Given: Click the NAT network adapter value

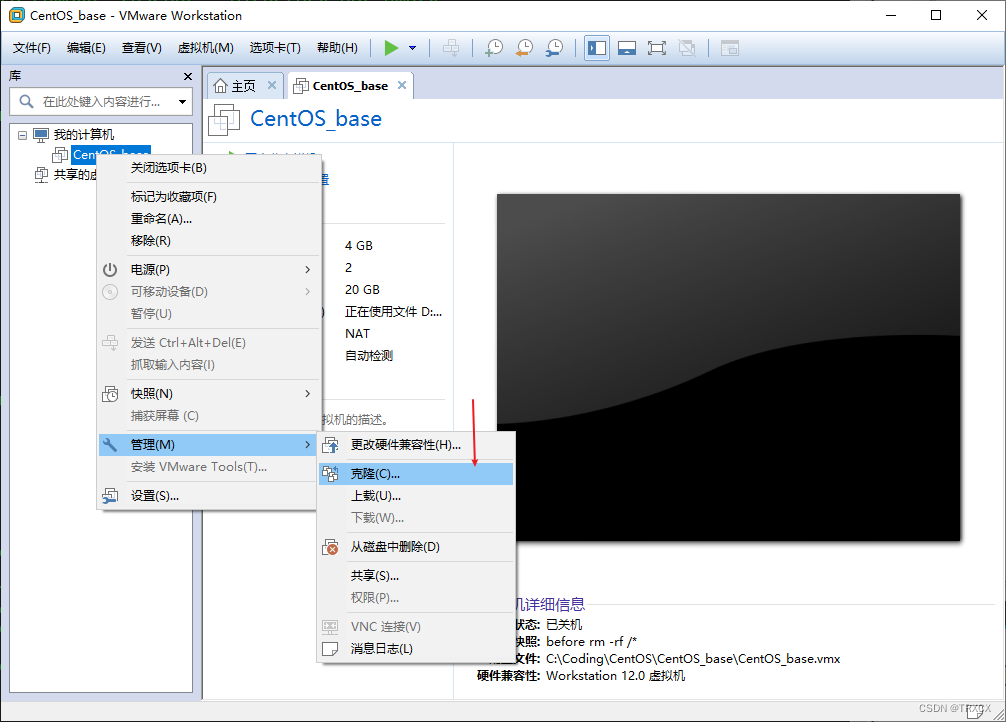Looking at the screenshot, I should click(357, 334).
